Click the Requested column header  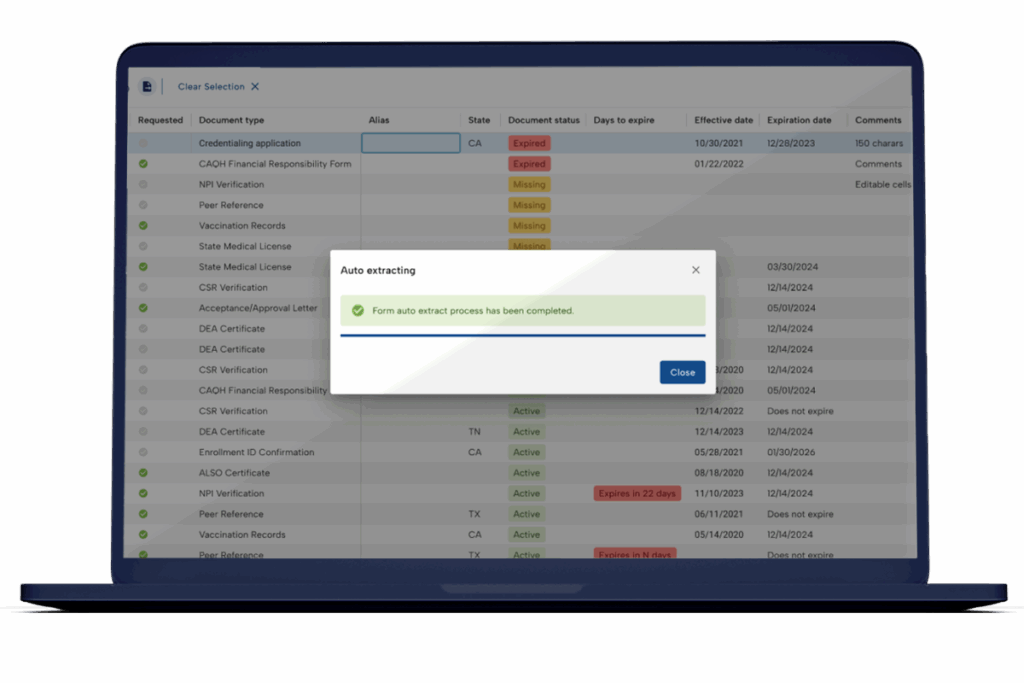pos(160,120)
